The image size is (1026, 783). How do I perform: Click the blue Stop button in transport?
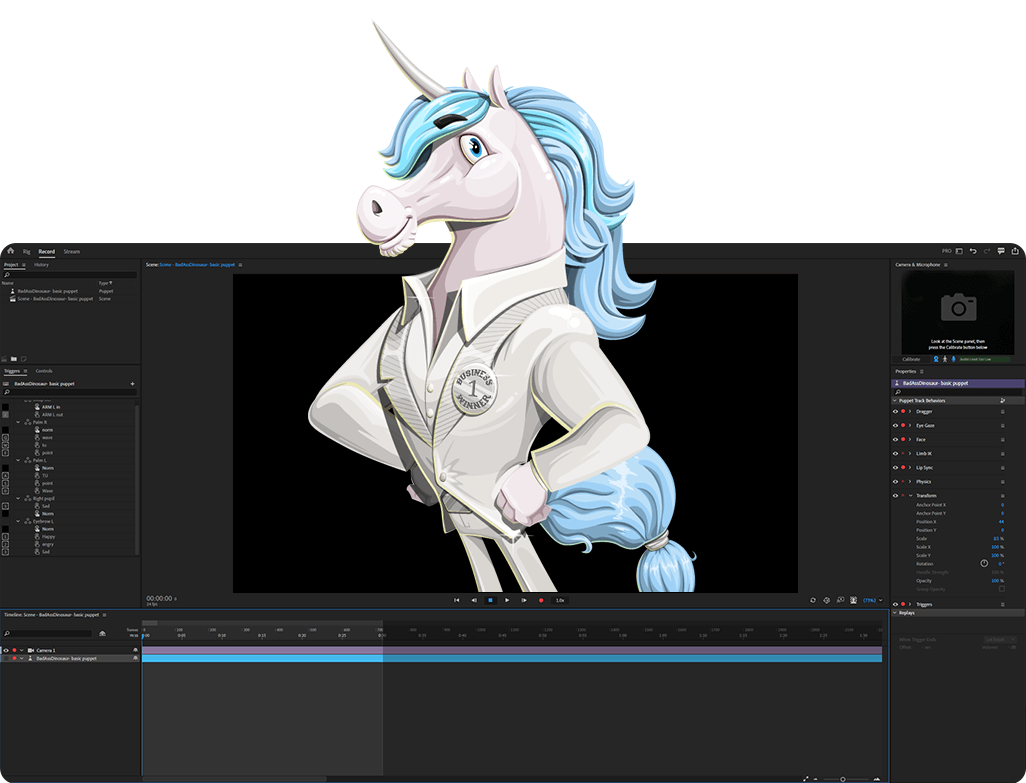490,600
